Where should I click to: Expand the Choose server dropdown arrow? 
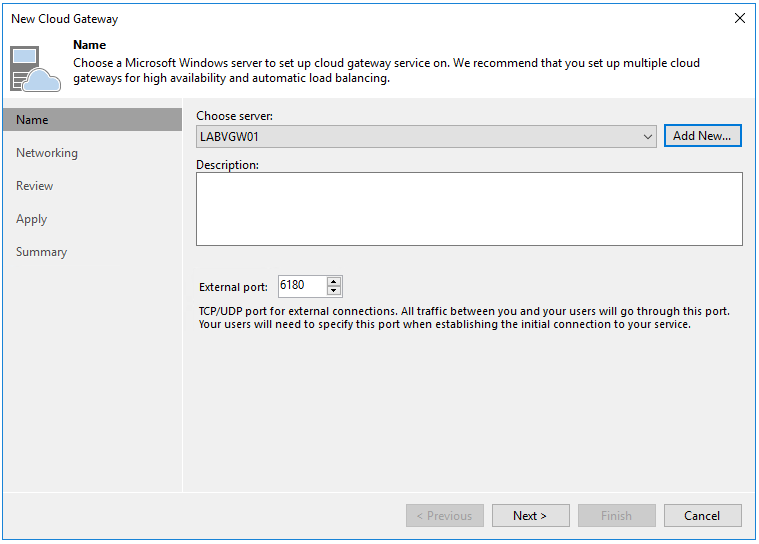click(x=648, y=136)
